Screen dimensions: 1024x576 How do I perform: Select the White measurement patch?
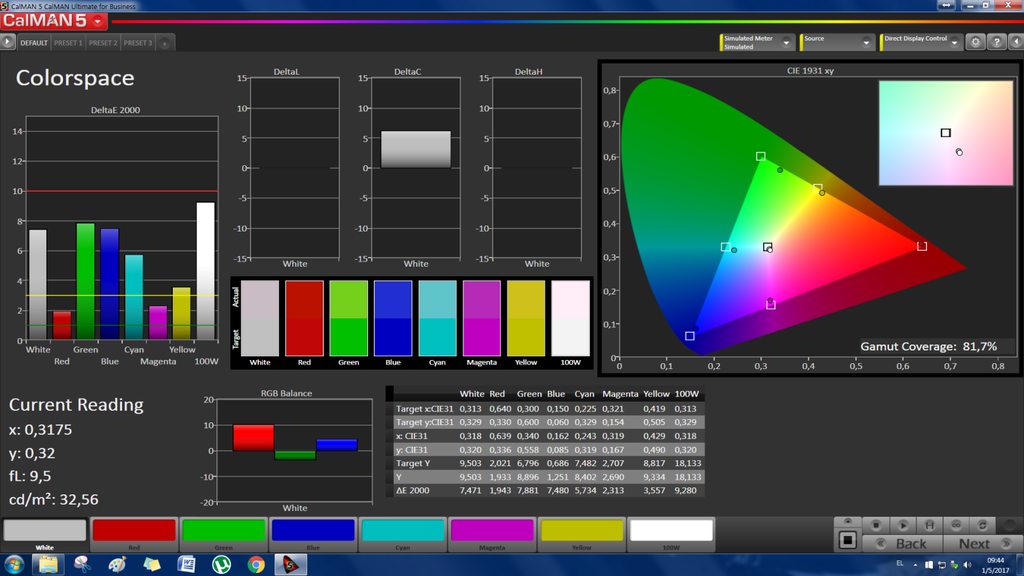coord(44,534)
